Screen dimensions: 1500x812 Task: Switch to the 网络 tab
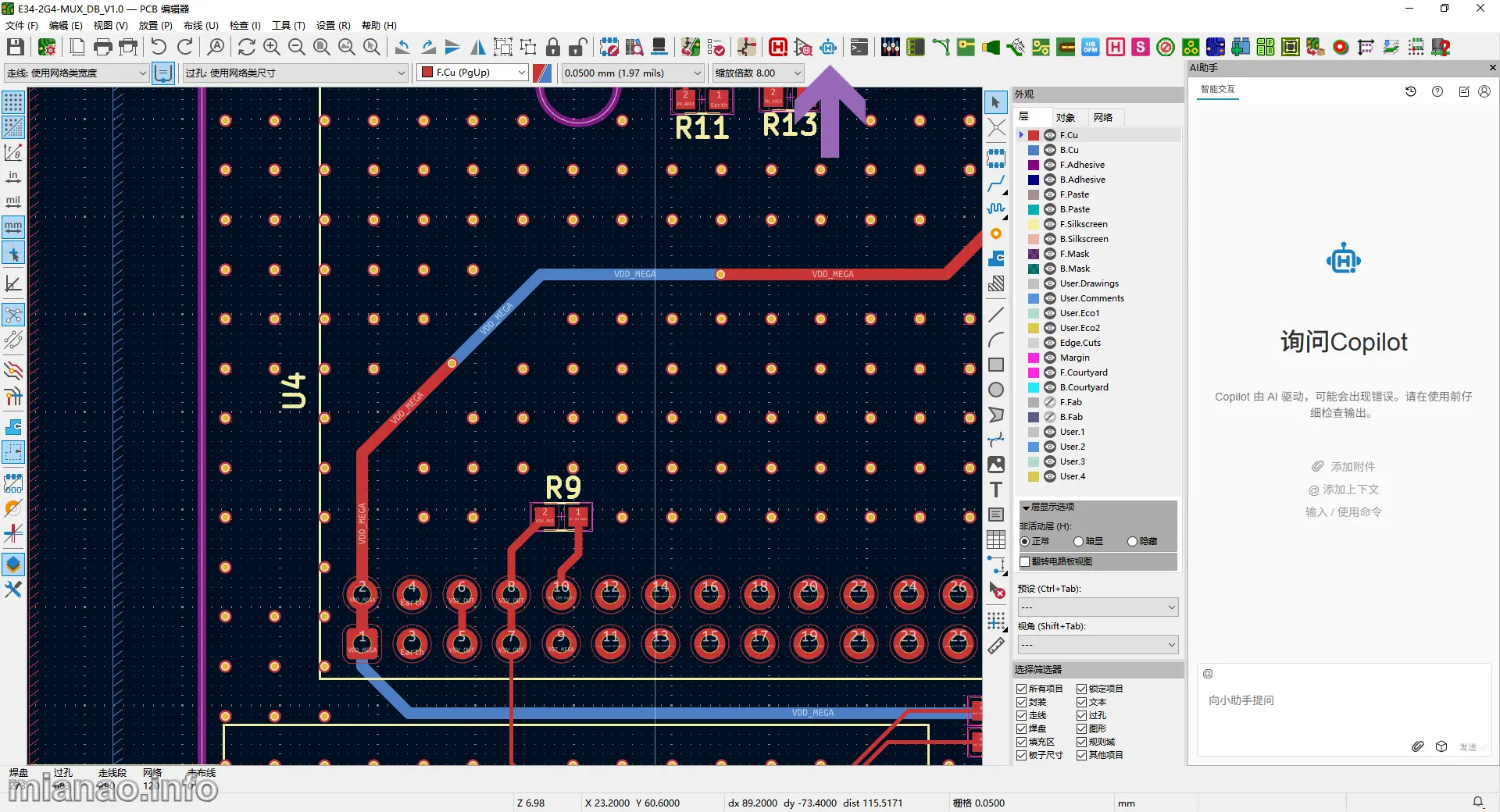(1103, 118)
